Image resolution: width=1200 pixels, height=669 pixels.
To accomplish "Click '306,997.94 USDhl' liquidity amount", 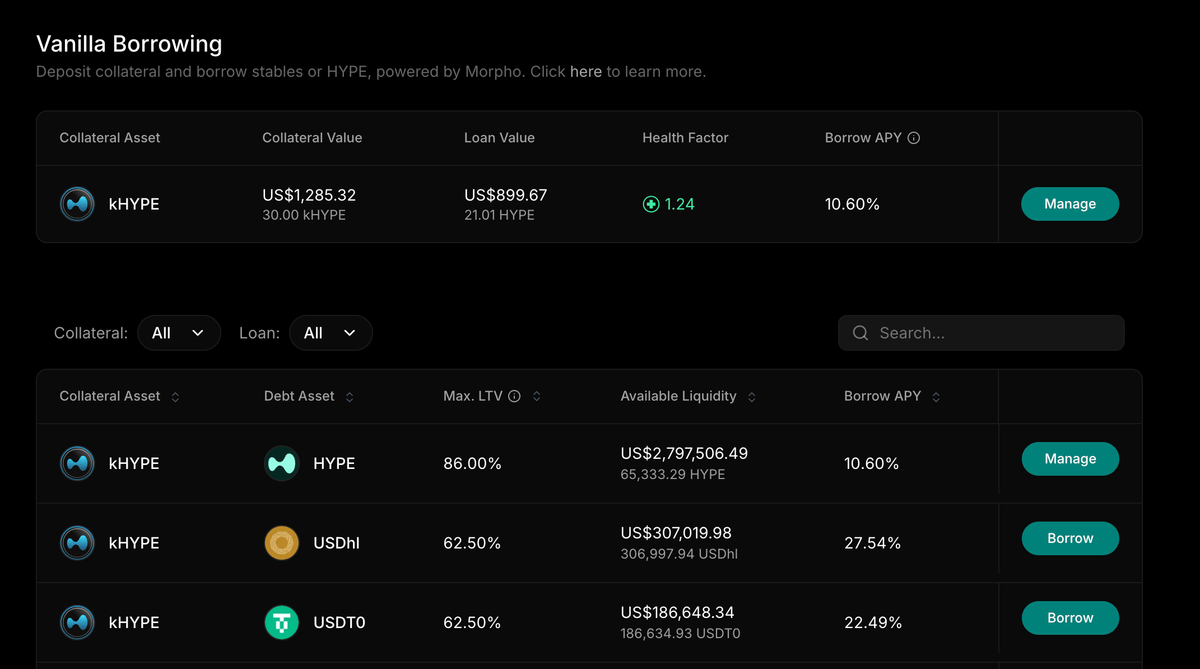I will tap(679, 554).
